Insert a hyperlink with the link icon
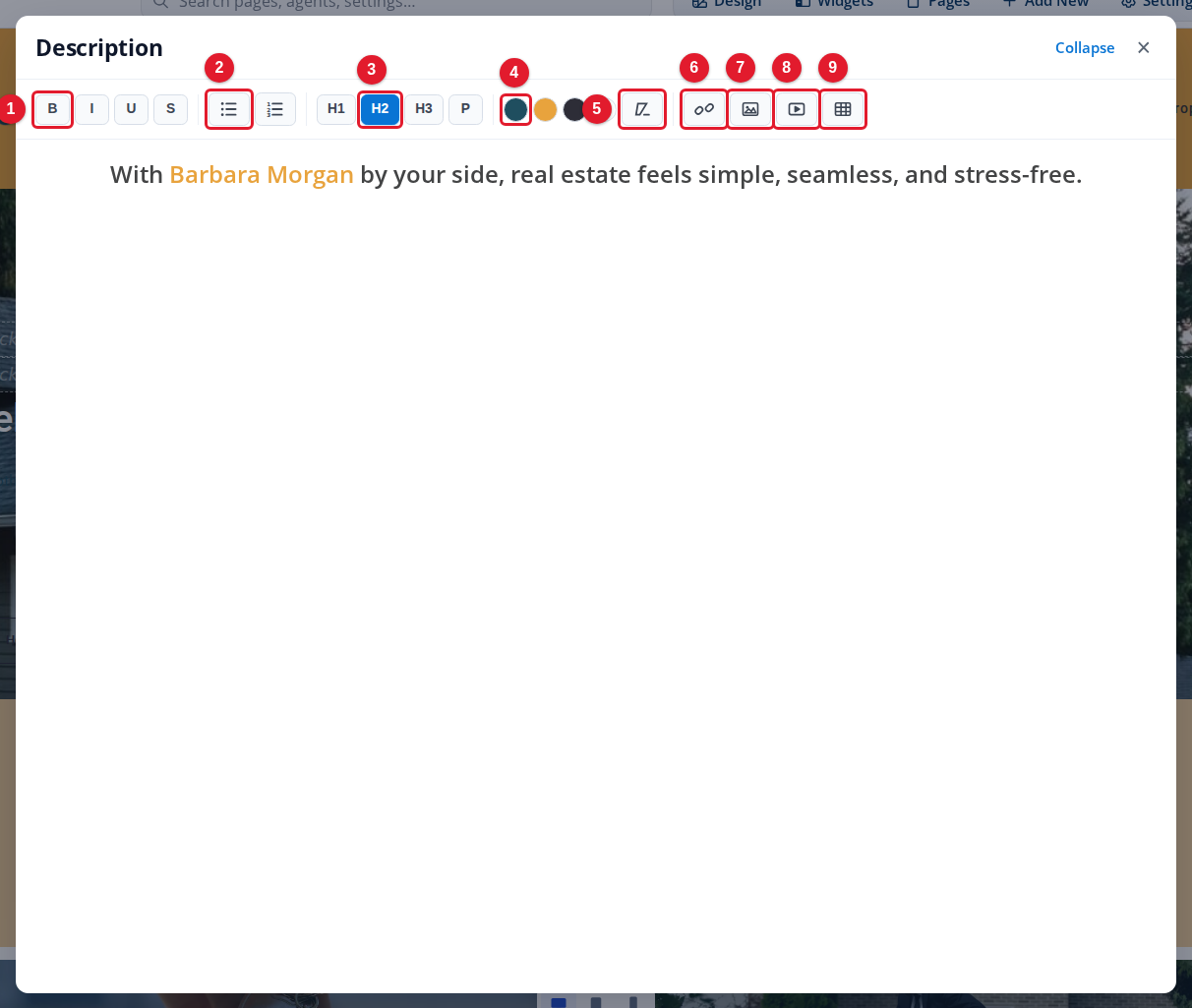The image size is (1192, 1008). (x=704, y=109)
